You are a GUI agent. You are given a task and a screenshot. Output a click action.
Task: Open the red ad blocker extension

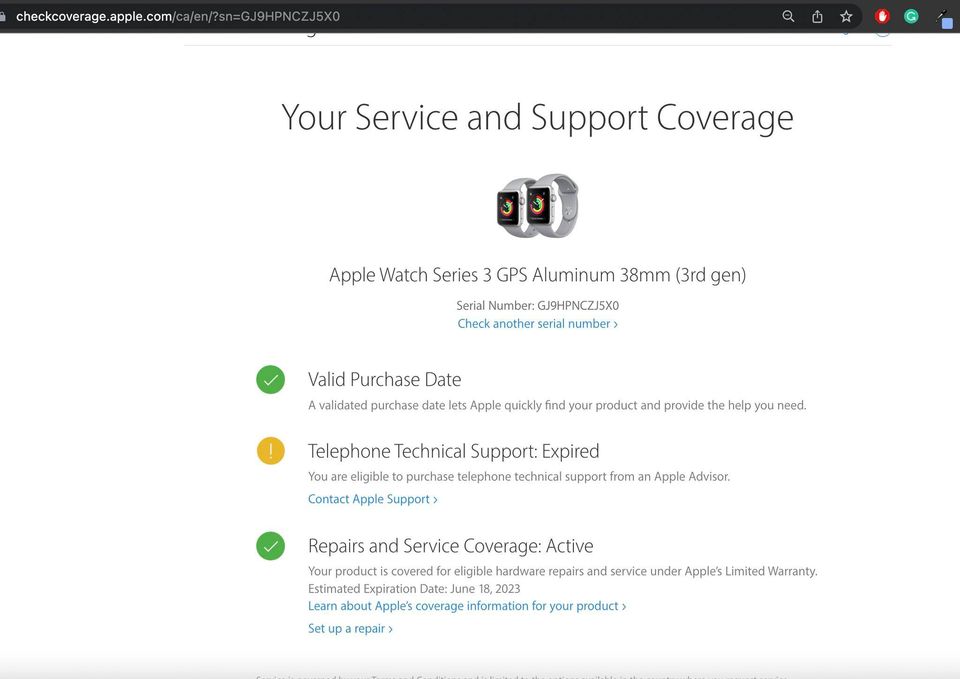[882, 16]
